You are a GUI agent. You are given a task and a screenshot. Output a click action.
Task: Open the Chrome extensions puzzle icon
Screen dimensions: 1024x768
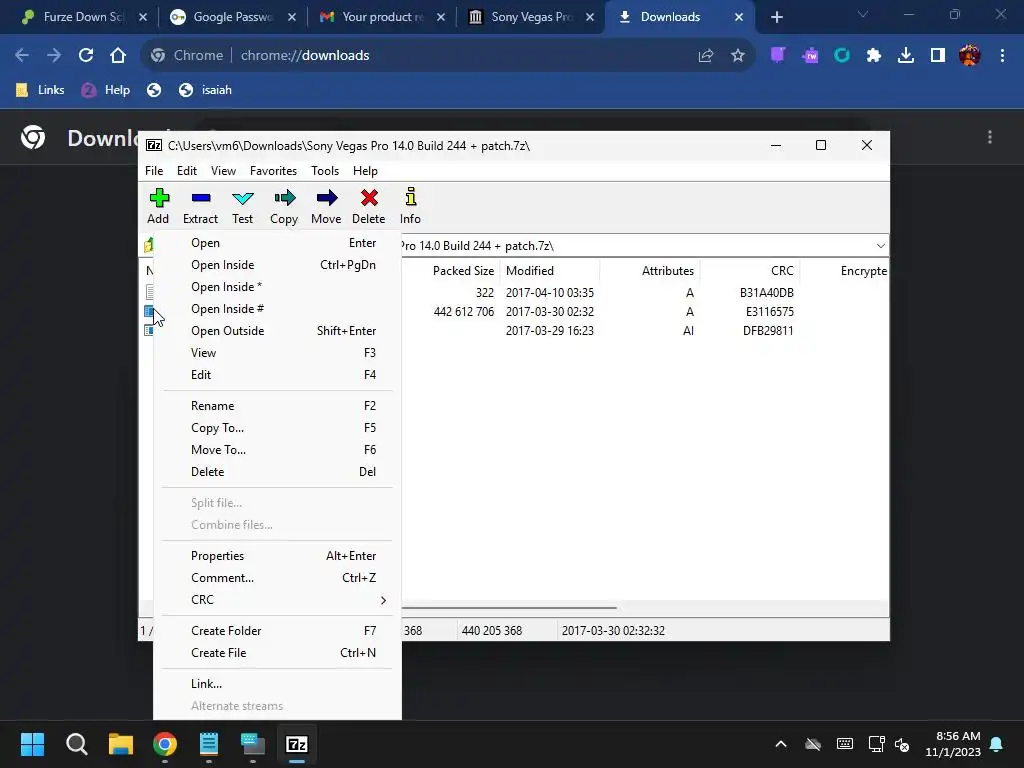(874, 56)
